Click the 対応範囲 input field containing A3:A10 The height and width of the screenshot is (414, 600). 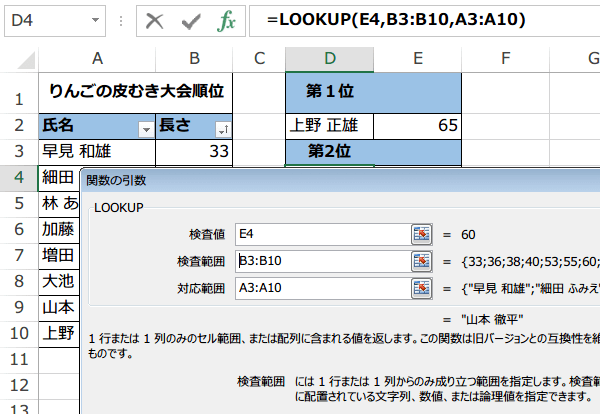[323, 288]
